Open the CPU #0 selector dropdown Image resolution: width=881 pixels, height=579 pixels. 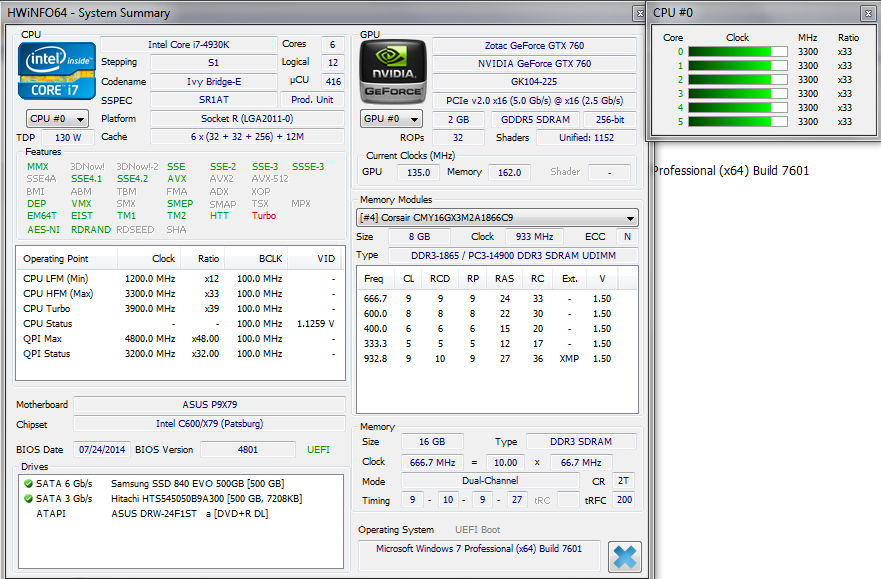[57, 119]
